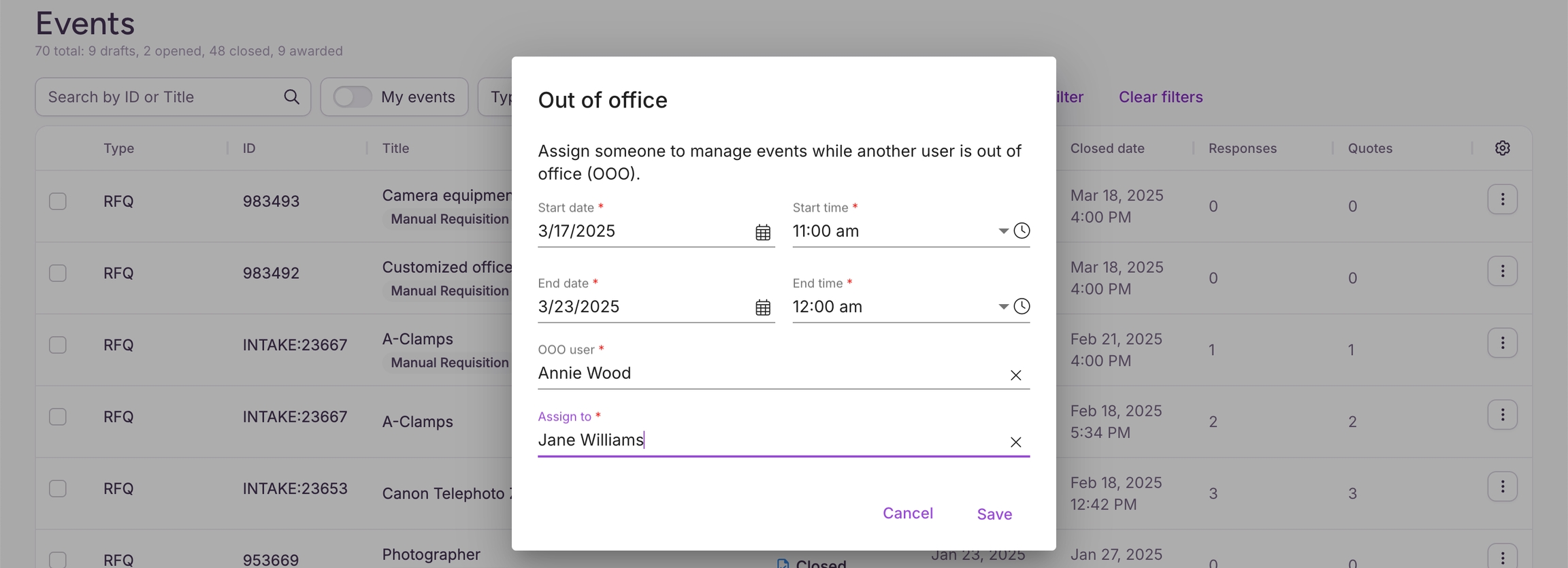Open the Start date calendar picker

point(762,233)
